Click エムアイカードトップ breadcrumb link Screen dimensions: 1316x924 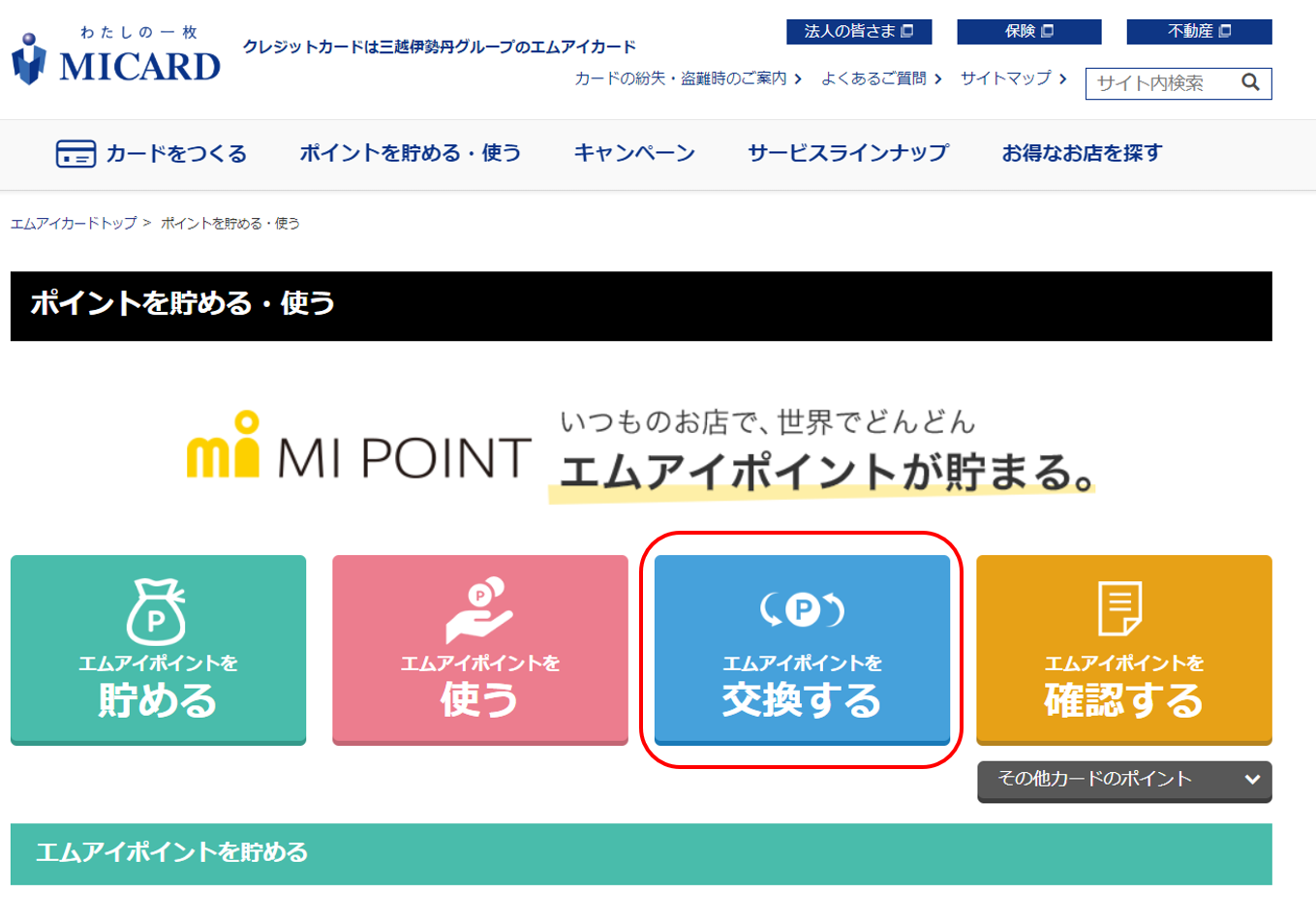74,224
